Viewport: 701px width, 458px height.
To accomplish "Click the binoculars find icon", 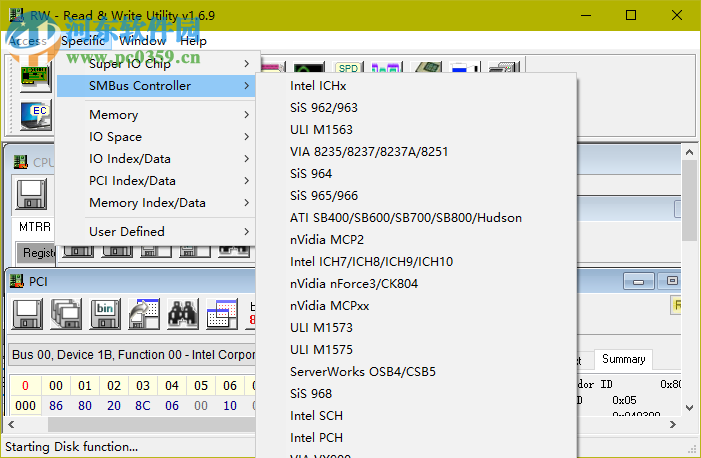I will coord(182,314).
